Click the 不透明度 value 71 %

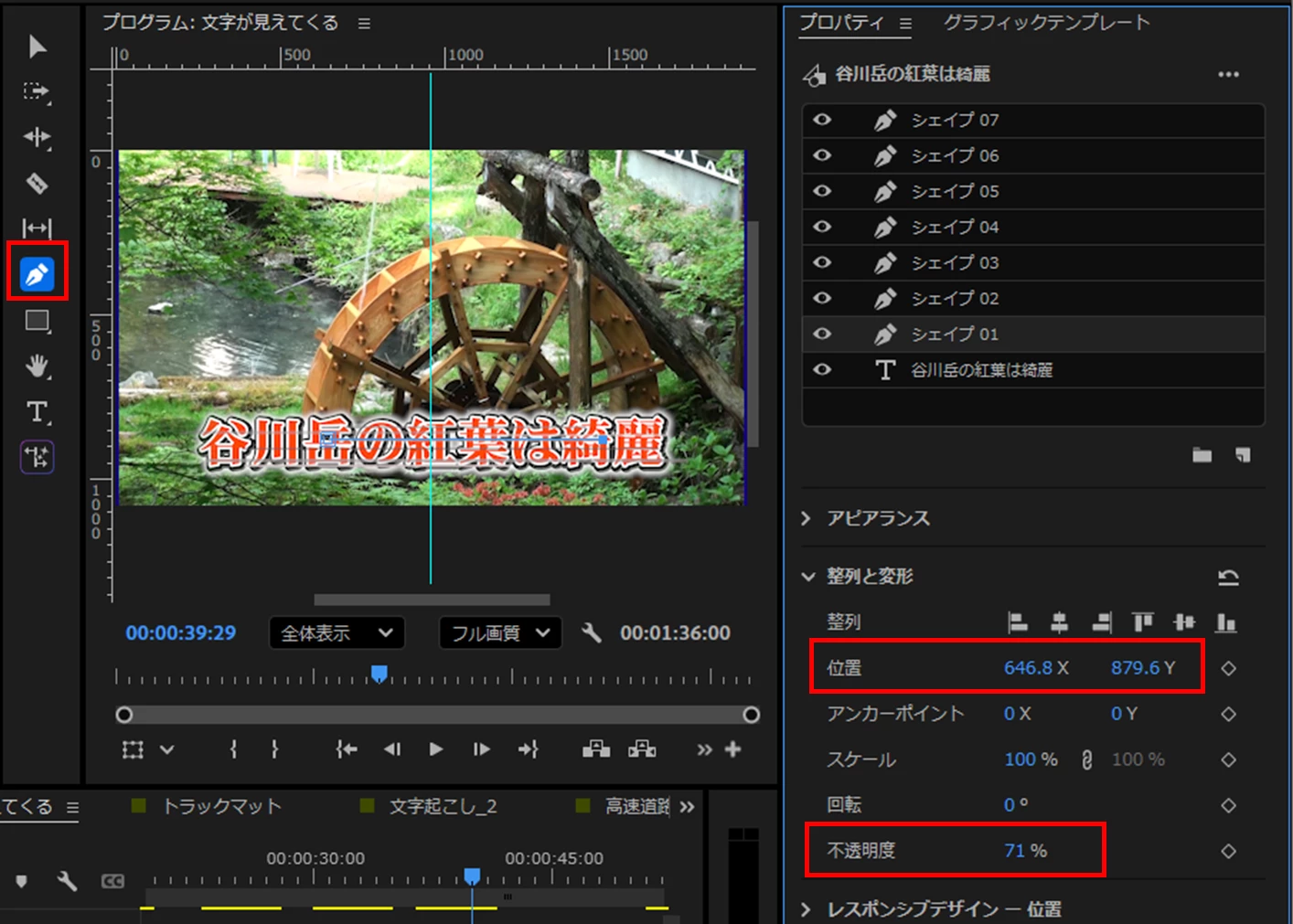(1025, 851)
